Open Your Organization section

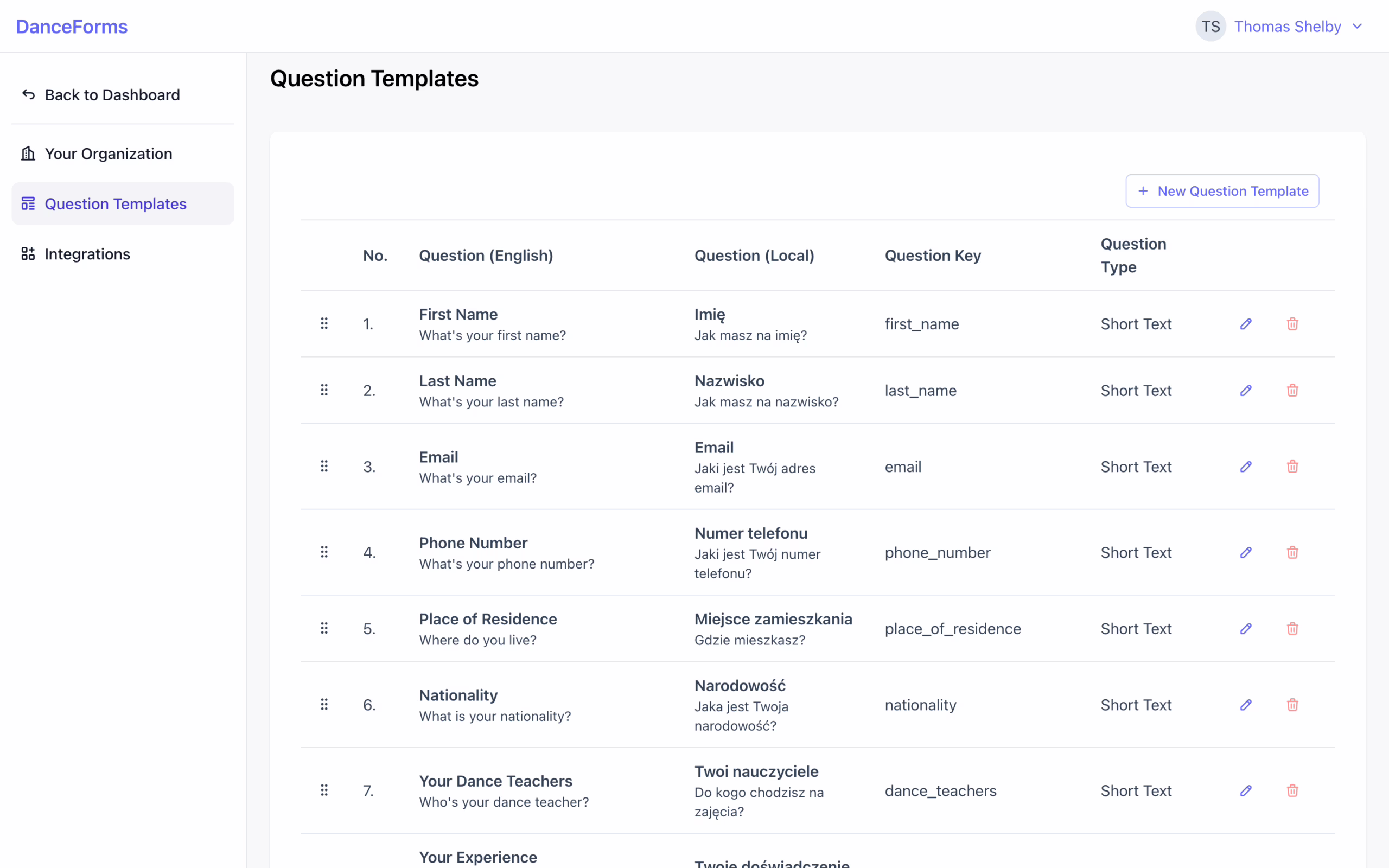[x=108, y=154]
